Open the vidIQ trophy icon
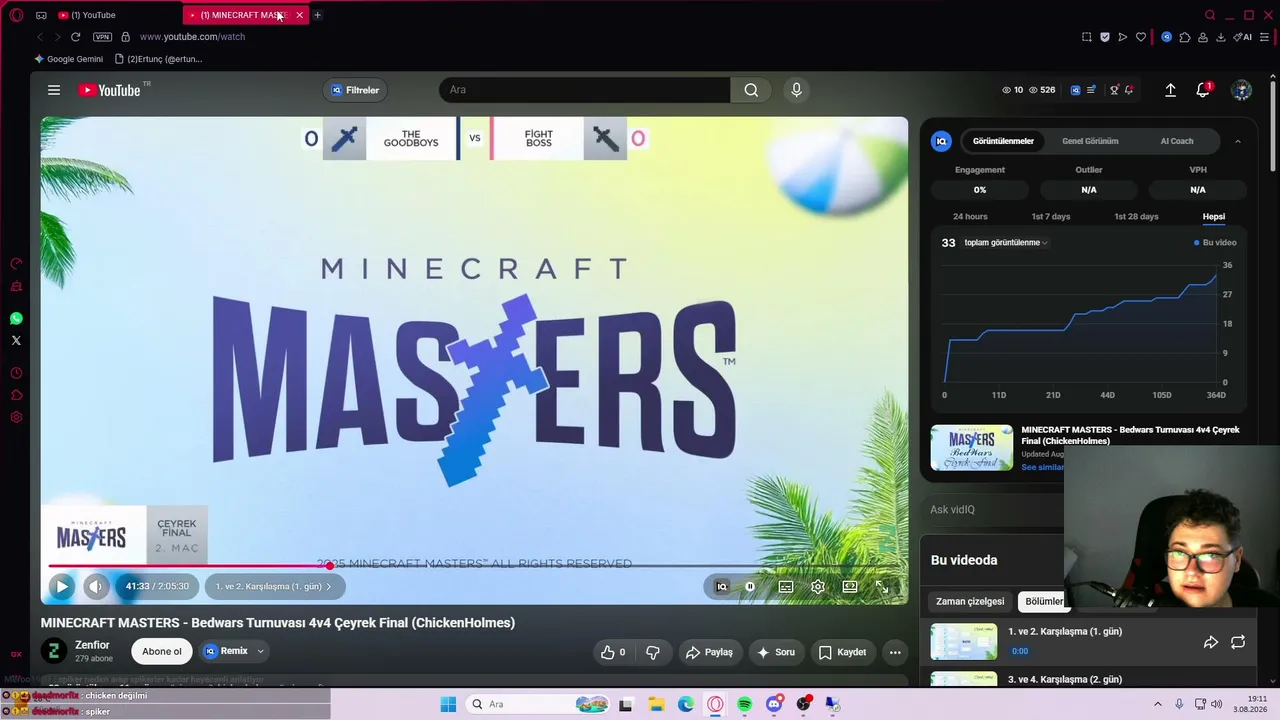1280x720 pixels. (x=1114, y=90)
